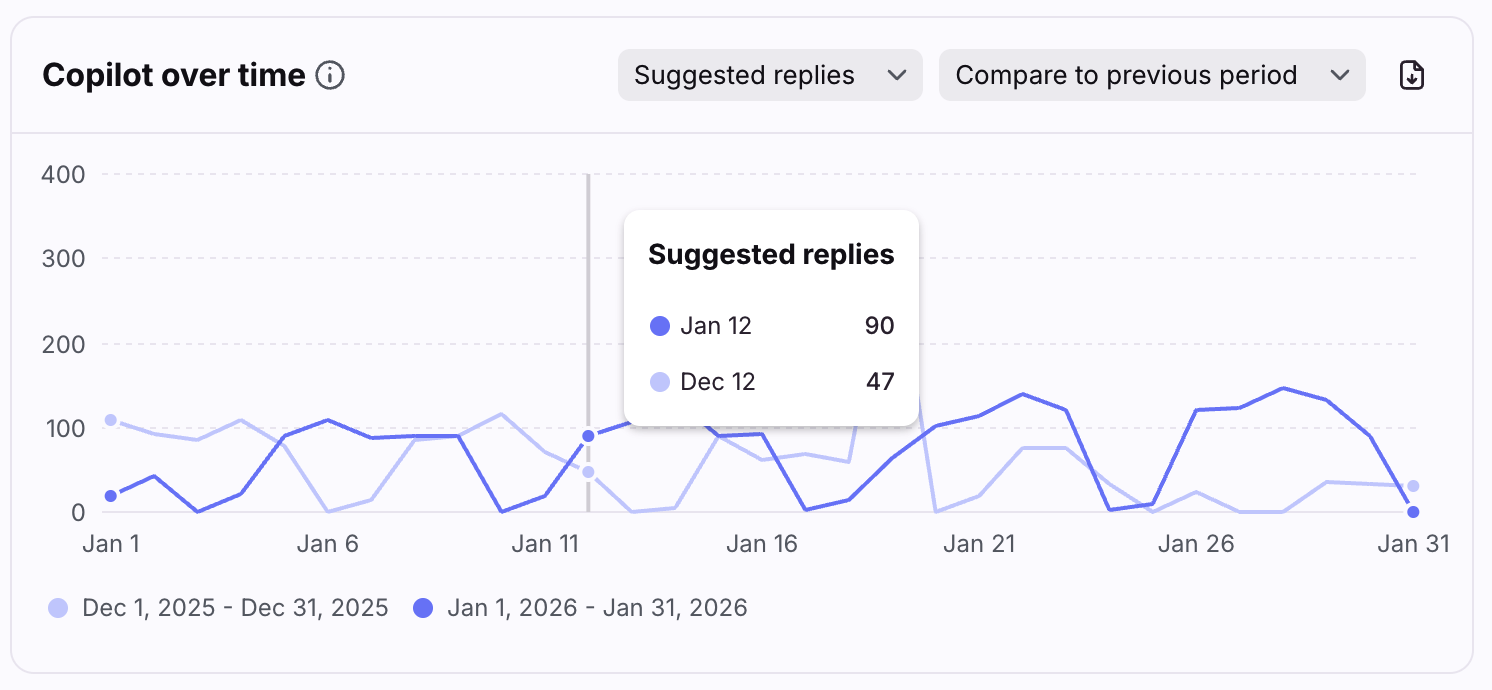Expand the Compare to previous period dropdown
Viewport: 1492px width, 690px height.
pos(1151,75)
